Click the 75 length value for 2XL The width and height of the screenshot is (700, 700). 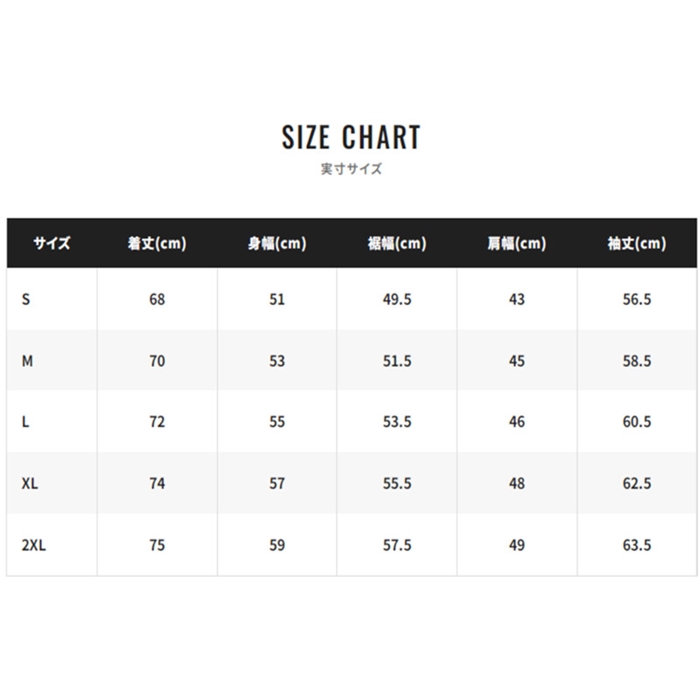(157, 545)
